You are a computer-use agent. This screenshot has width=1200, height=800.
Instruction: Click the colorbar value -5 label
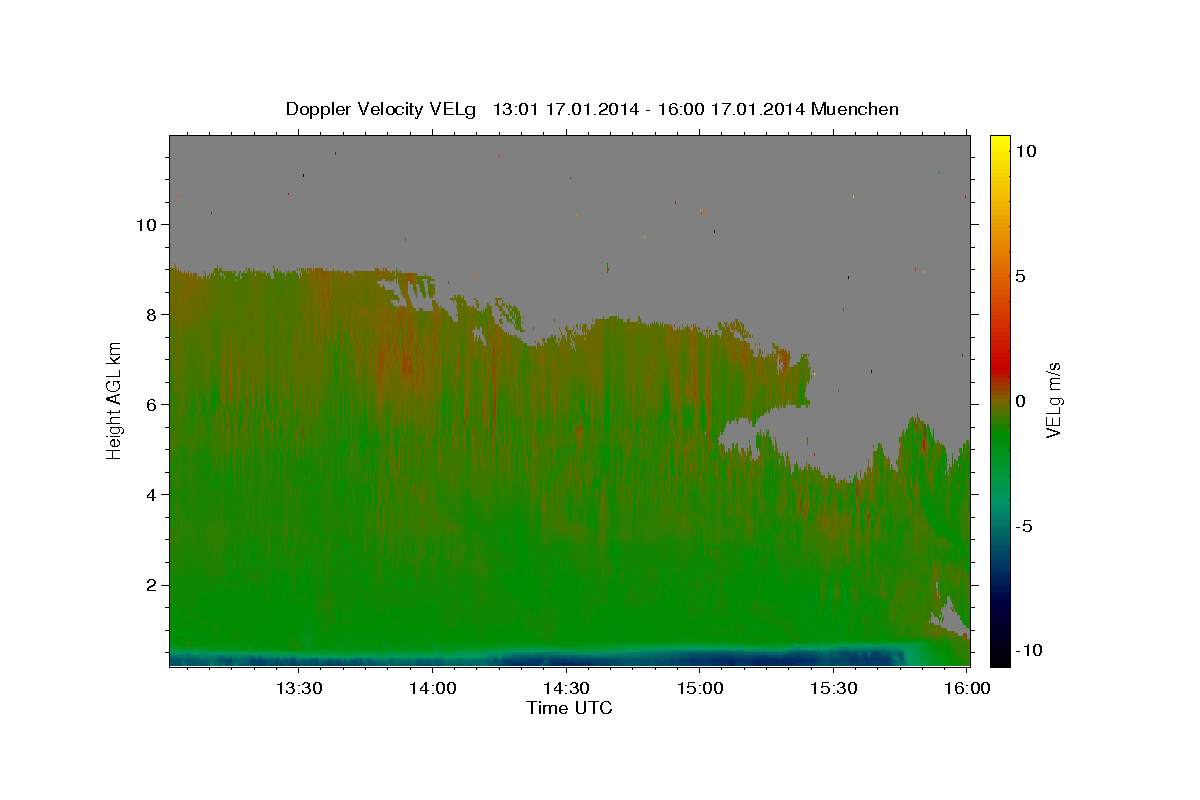[1023, 526]
